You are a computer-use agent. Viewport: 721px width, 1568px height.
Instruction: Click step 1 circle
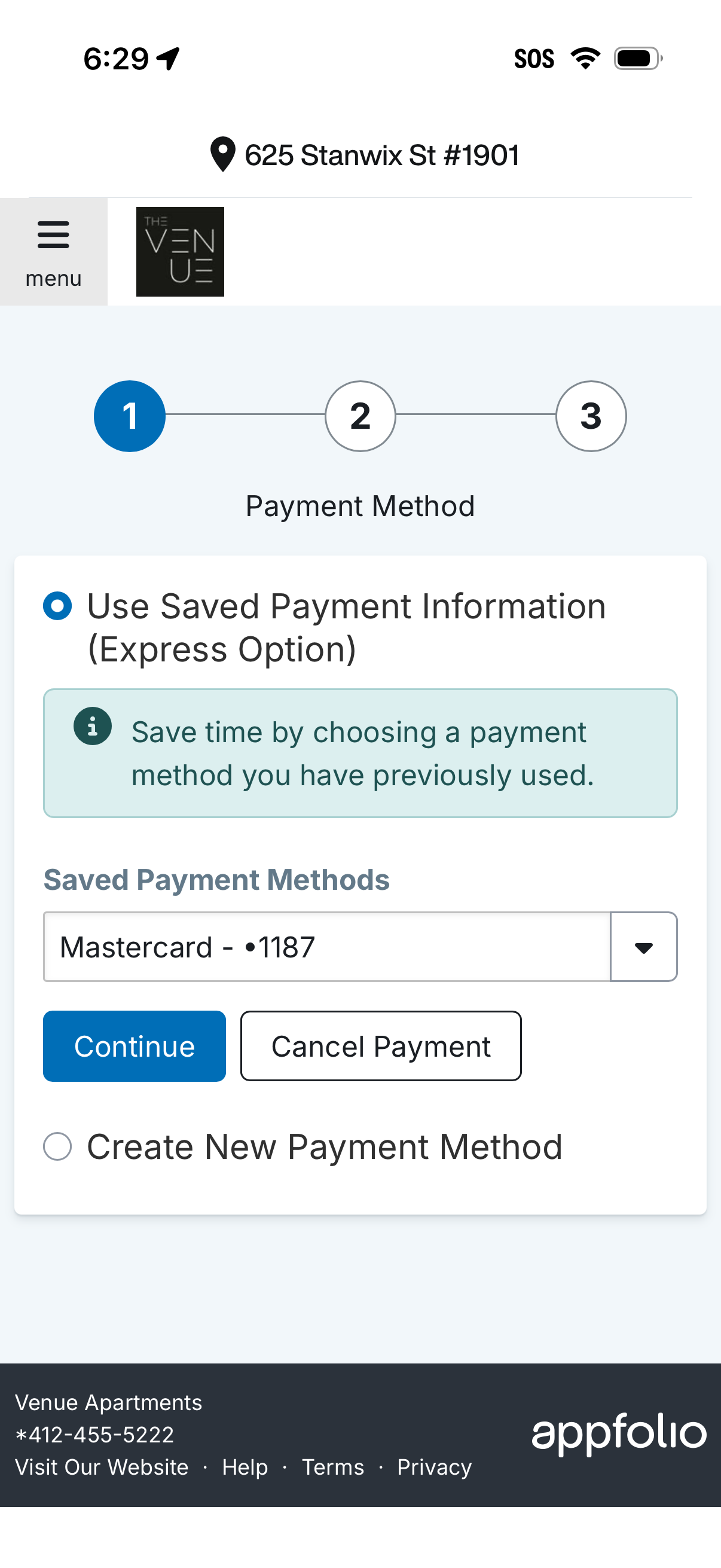(x=130, y=416)
